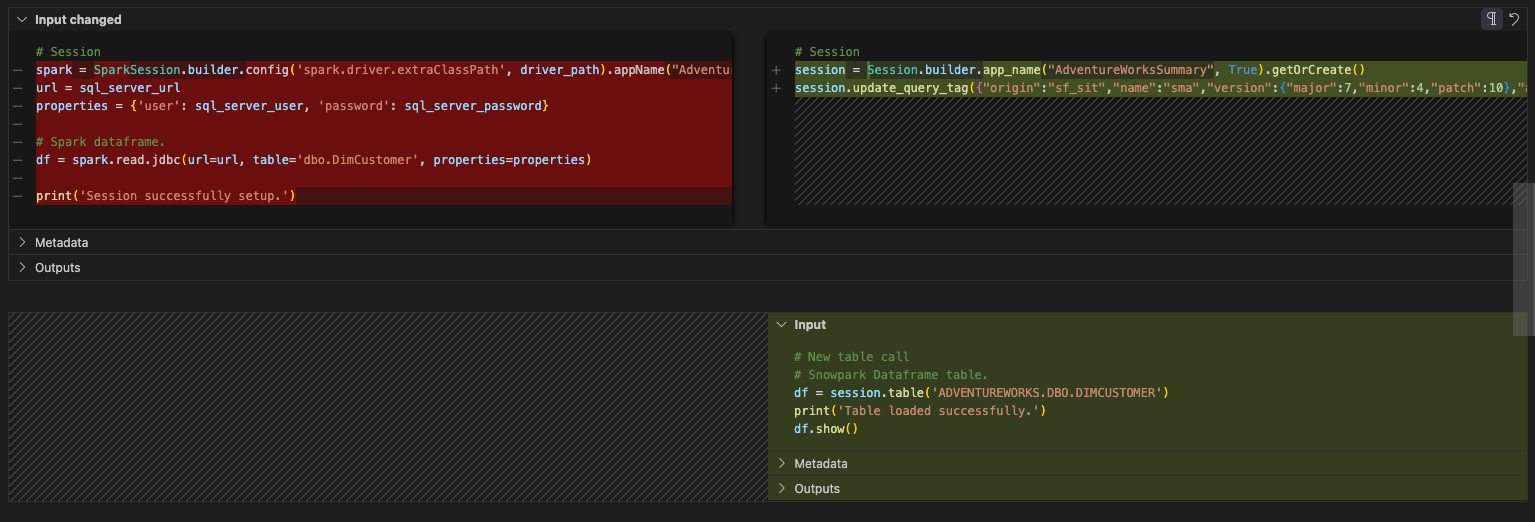Toggle whitespace display with the pilcrow icon
1535x522 pixels.
point(1491,19)
